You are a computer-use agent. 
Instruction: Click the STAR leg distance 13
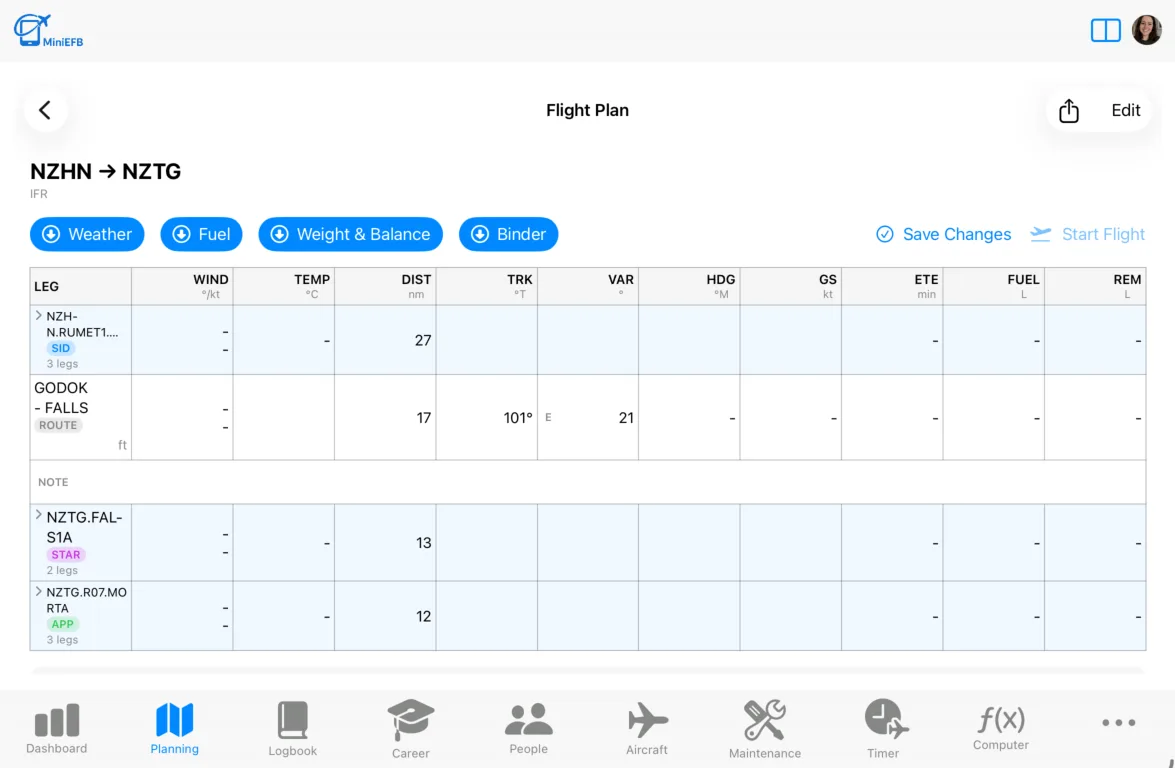pyautogui.click(x=423, y=542)
